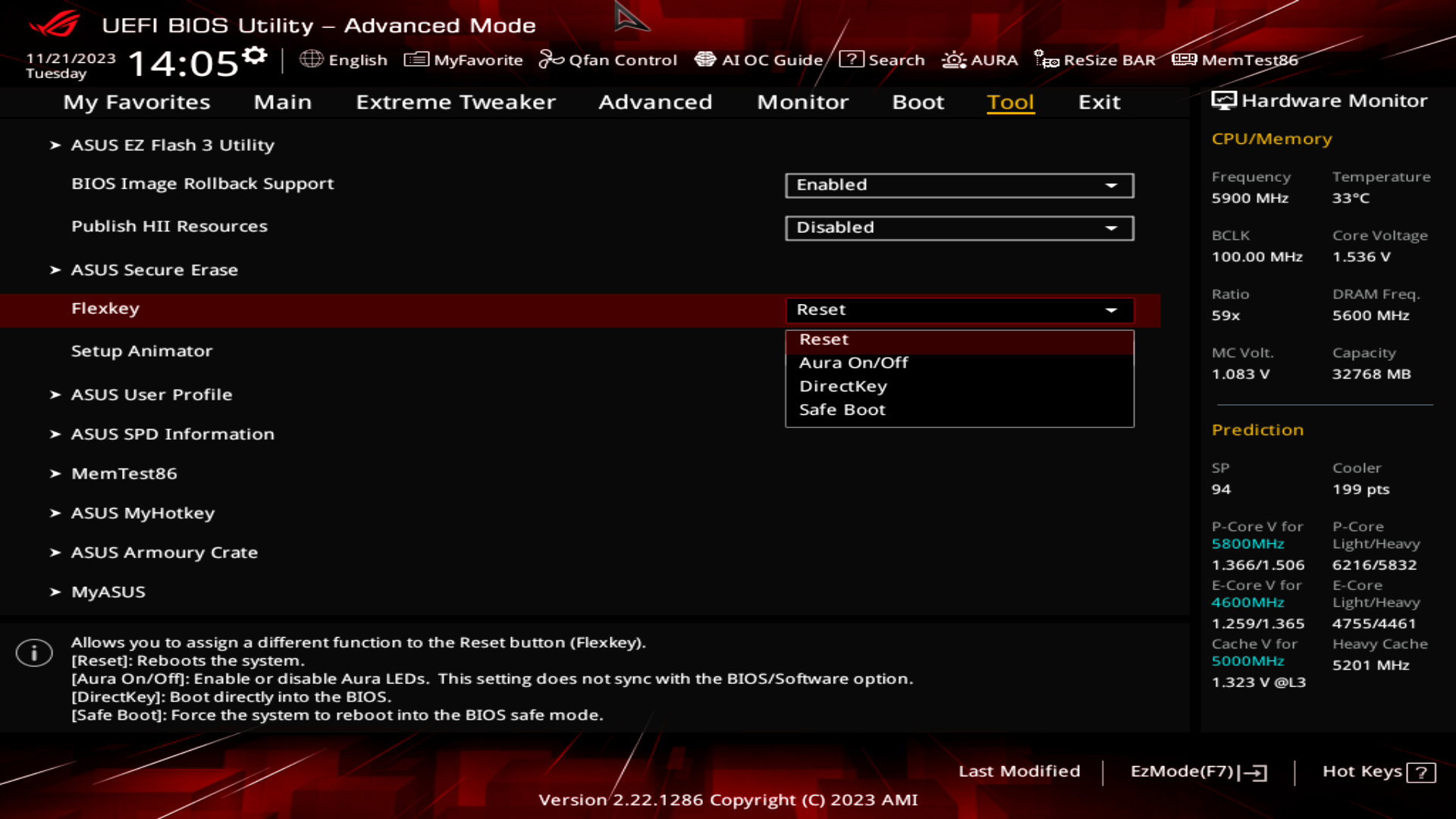Screen dimensions: 1456x819
Task: Change BIOS language via English globe icon
Action: (347, 60)
